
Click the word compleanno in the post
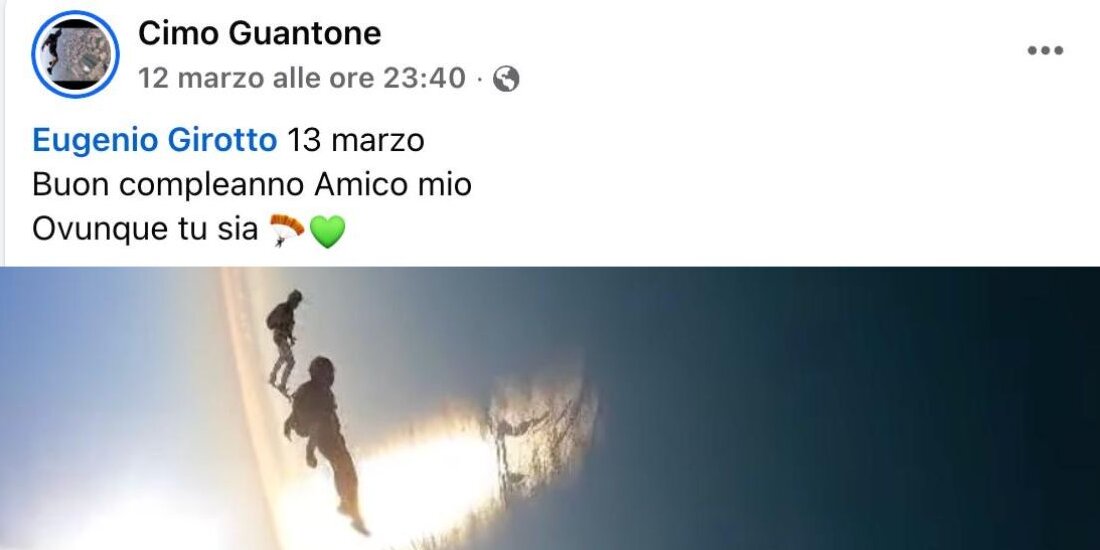click(211, 187)
